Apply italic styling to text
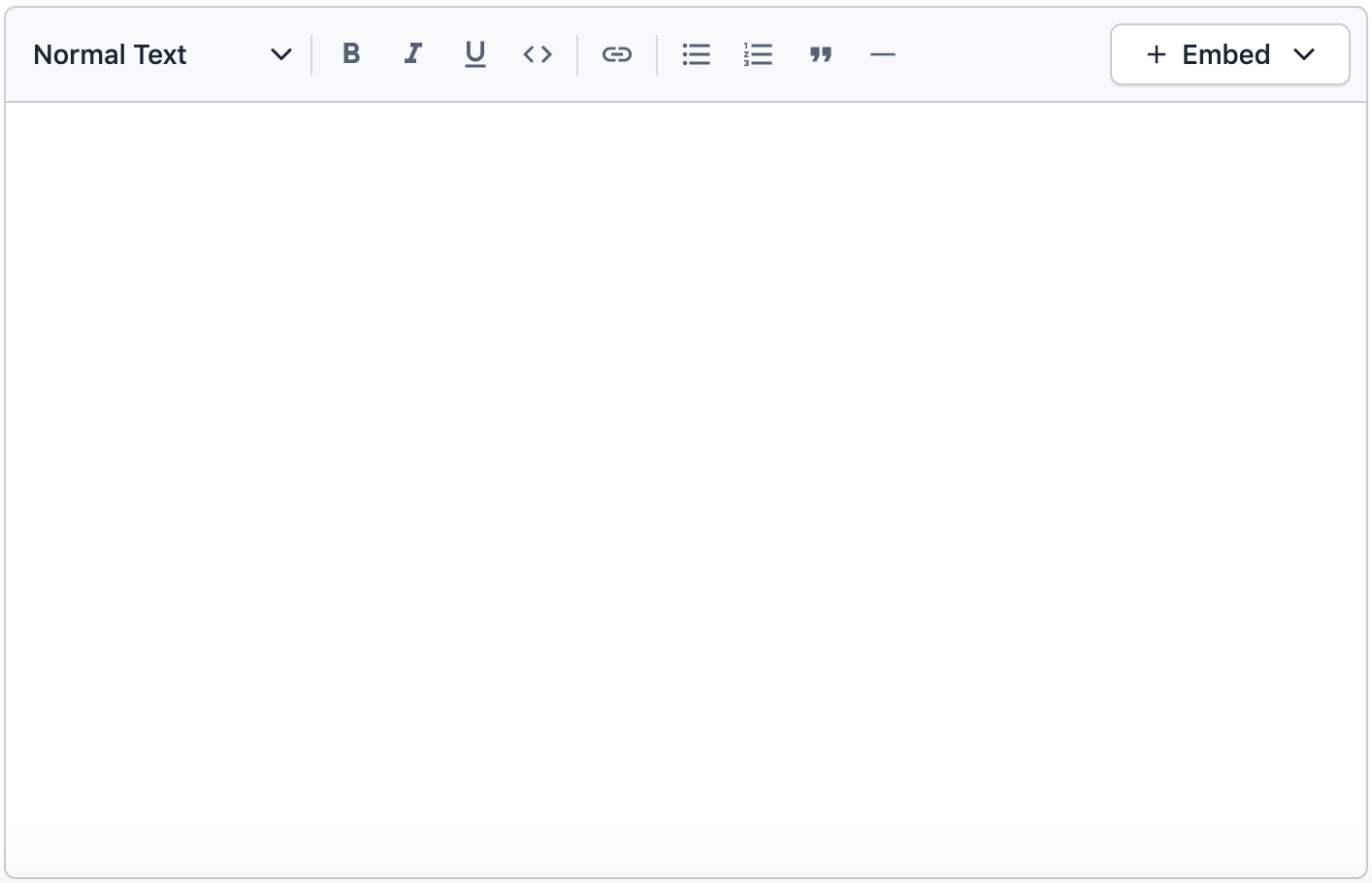Image resolution: width=1372 pixels, height=883 pixels. (412, 54)
